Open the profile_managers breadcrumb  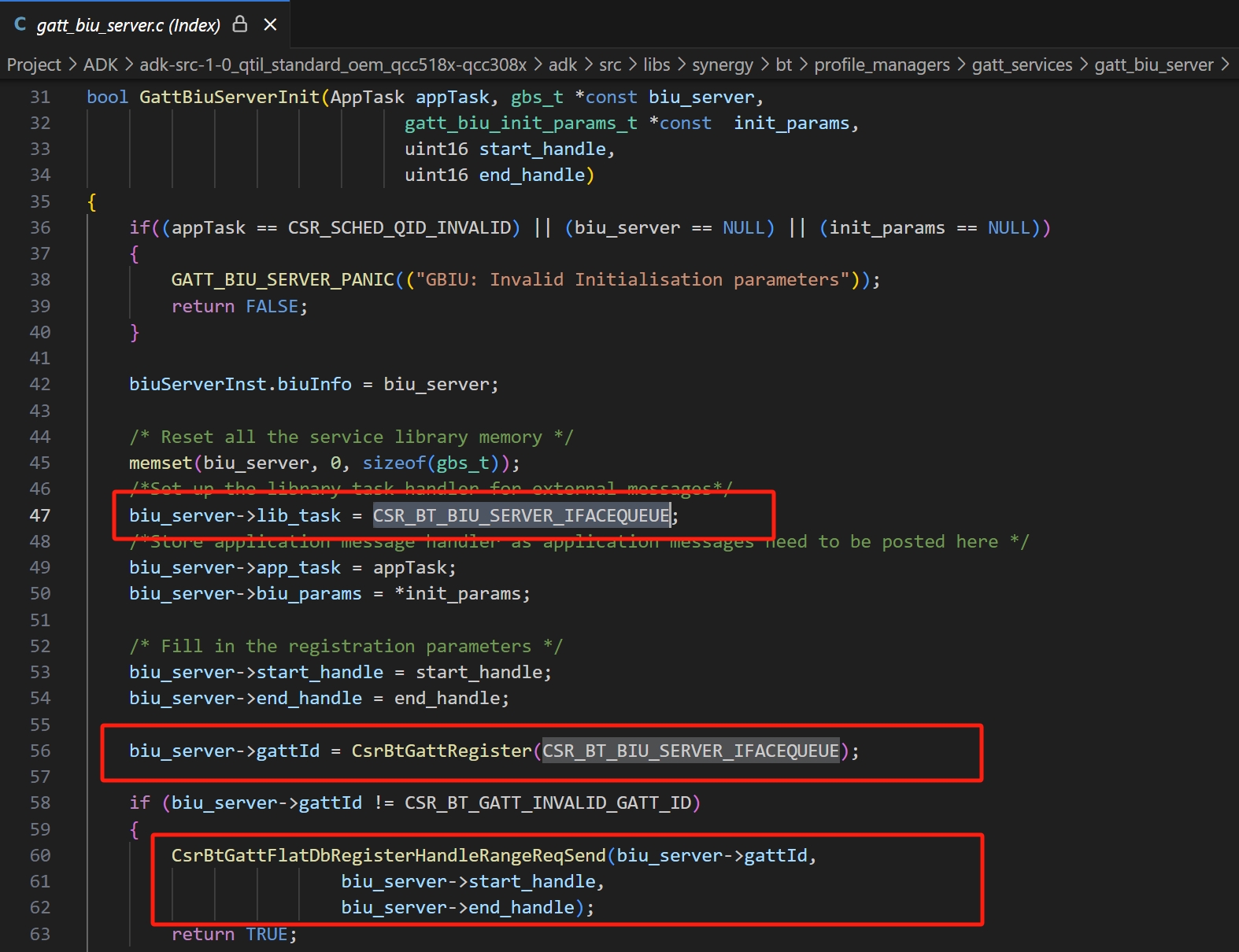tap(882, 65)
